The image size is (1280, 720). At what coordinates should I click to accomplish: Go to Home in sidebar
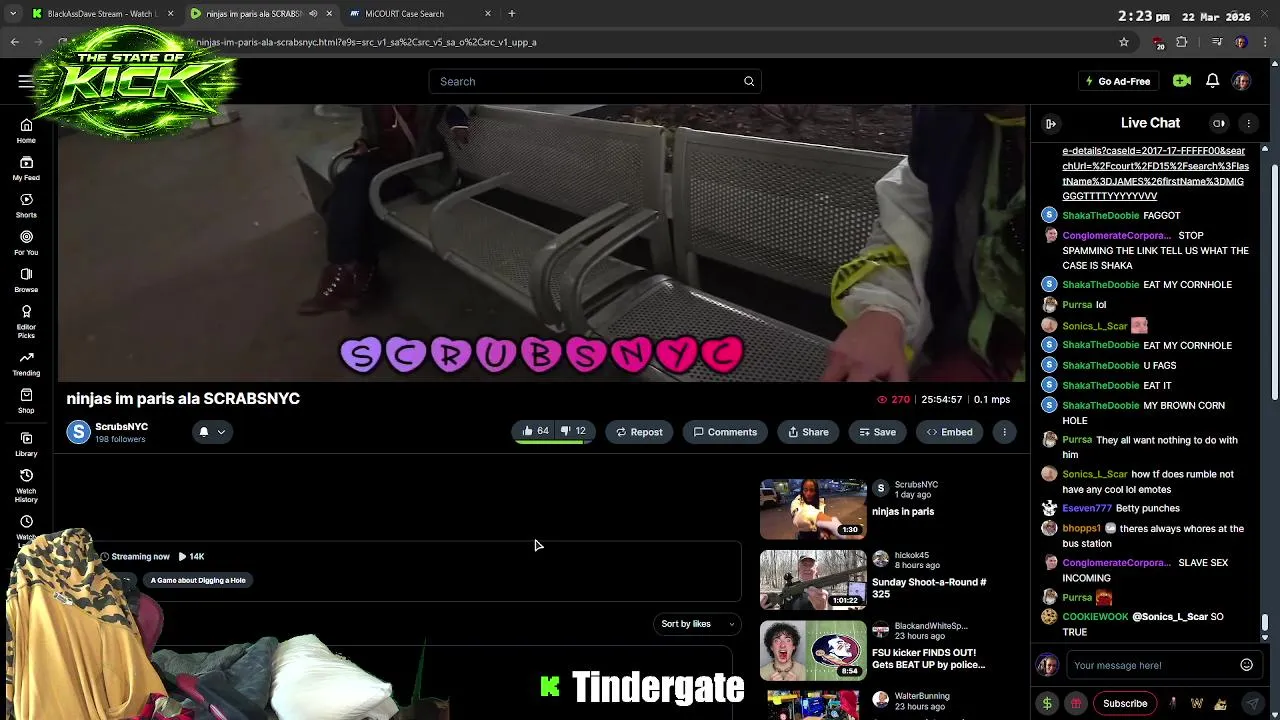(26, 131)
